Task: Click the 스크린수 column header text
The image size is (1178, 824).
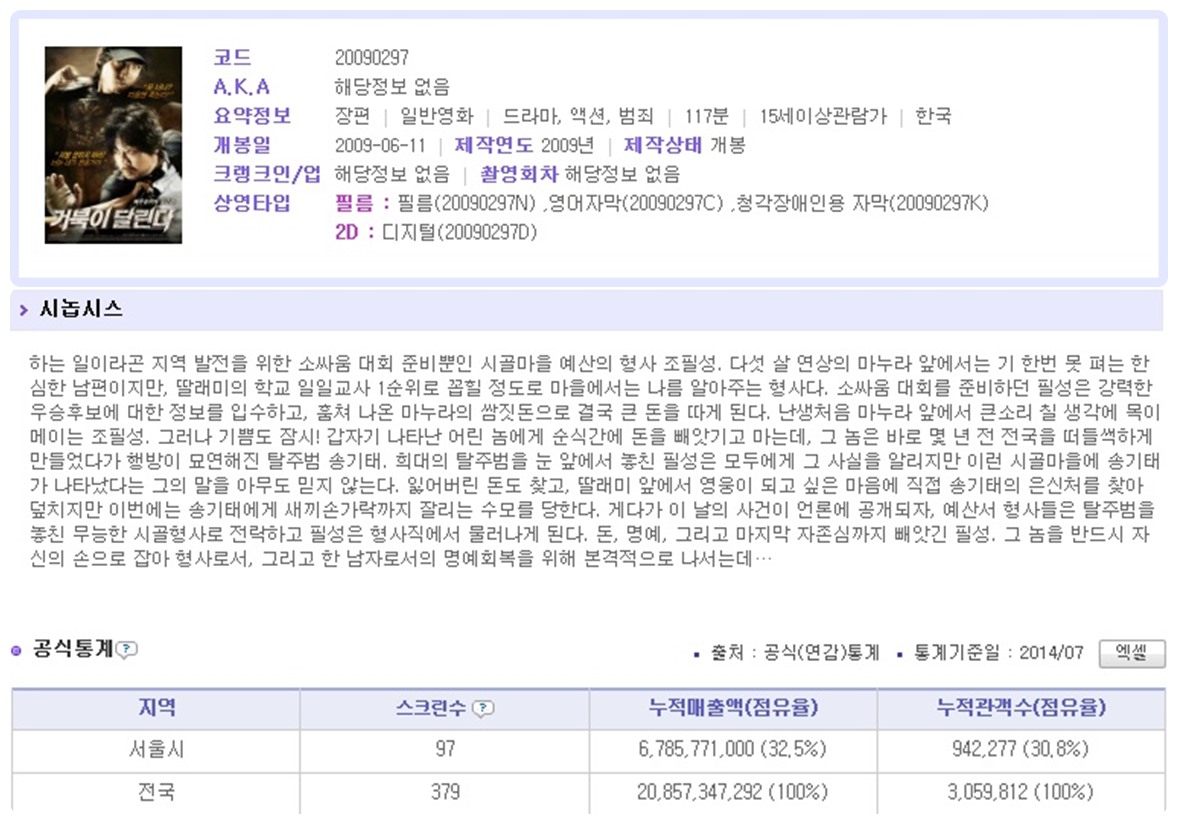Action: click(x=430, y=709)
